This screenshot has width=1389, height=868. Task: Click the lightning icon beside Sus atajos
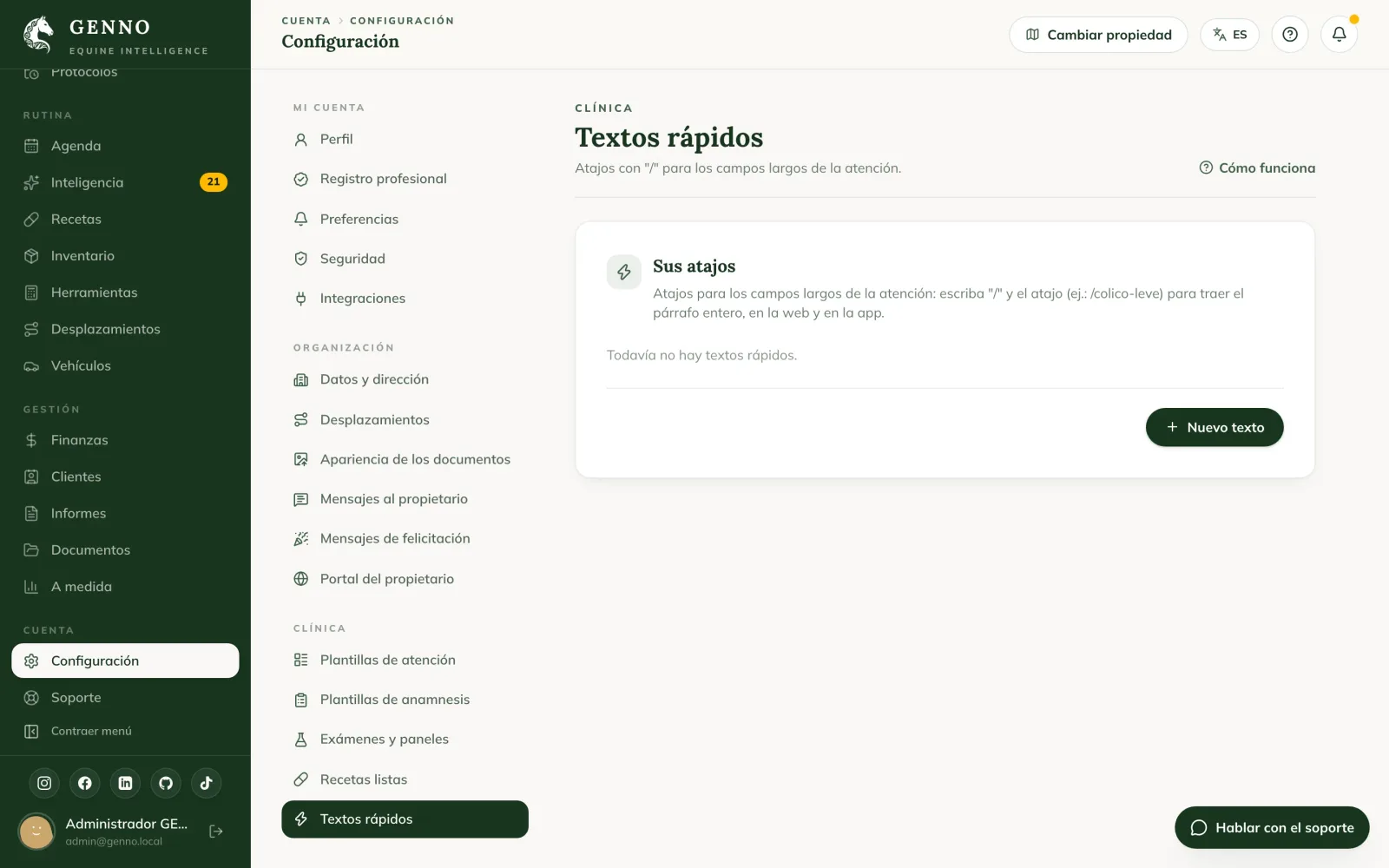[x=623, y=272]
